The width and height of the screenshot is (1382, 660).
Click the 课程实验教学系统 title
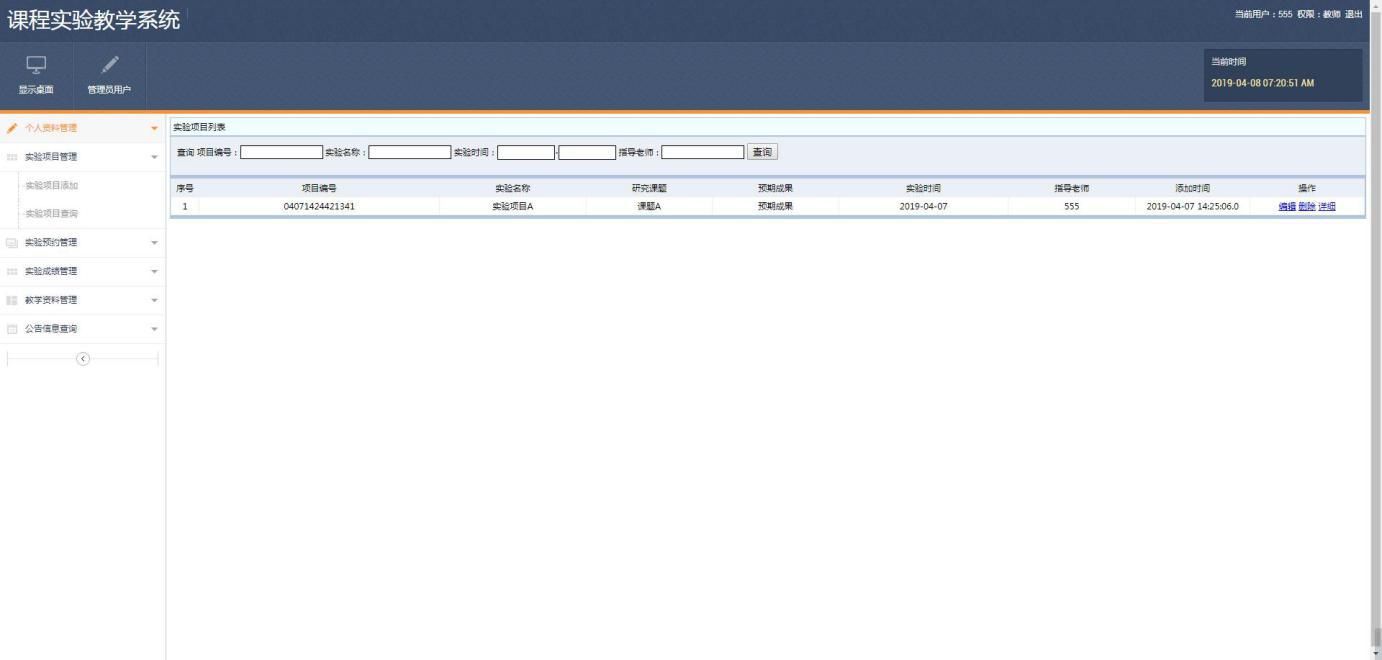pyautogui.click(x=93, y=19)
